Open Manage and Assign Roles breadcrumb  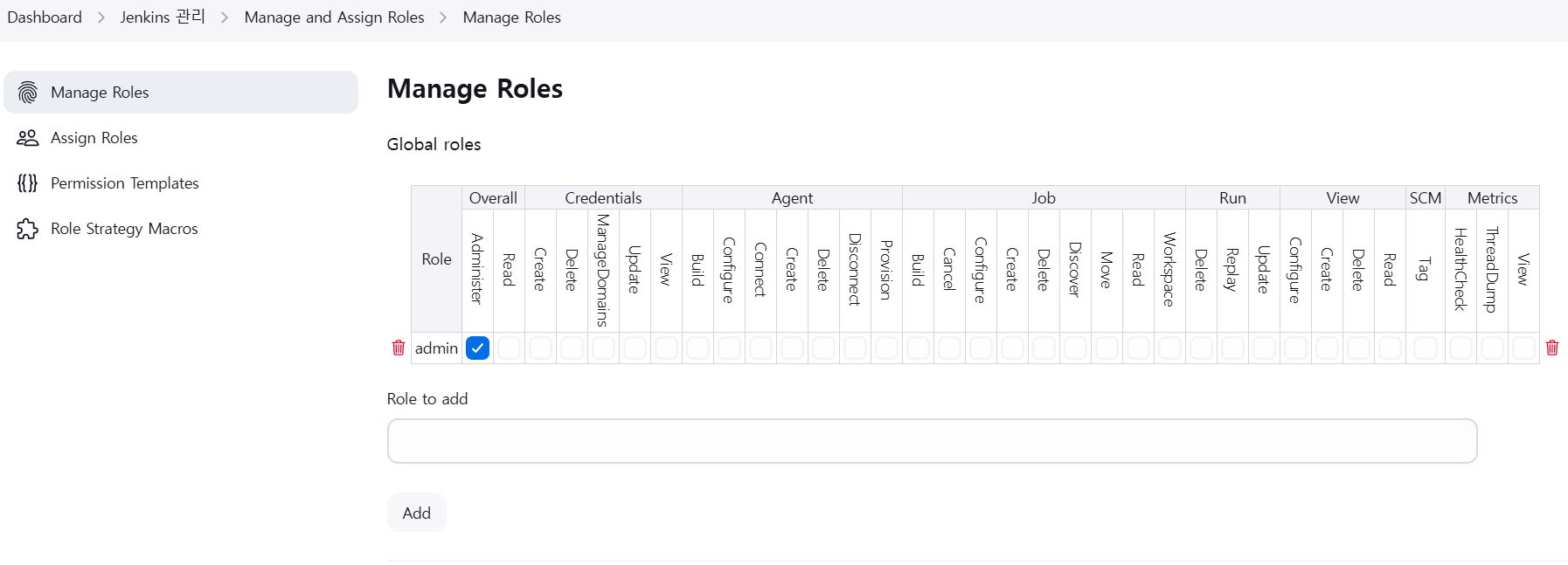coord(334,17)
